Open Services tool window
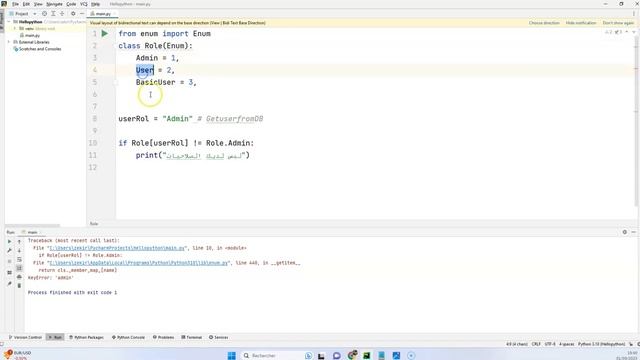The image size is (640, 360). [x=218, y=337]
